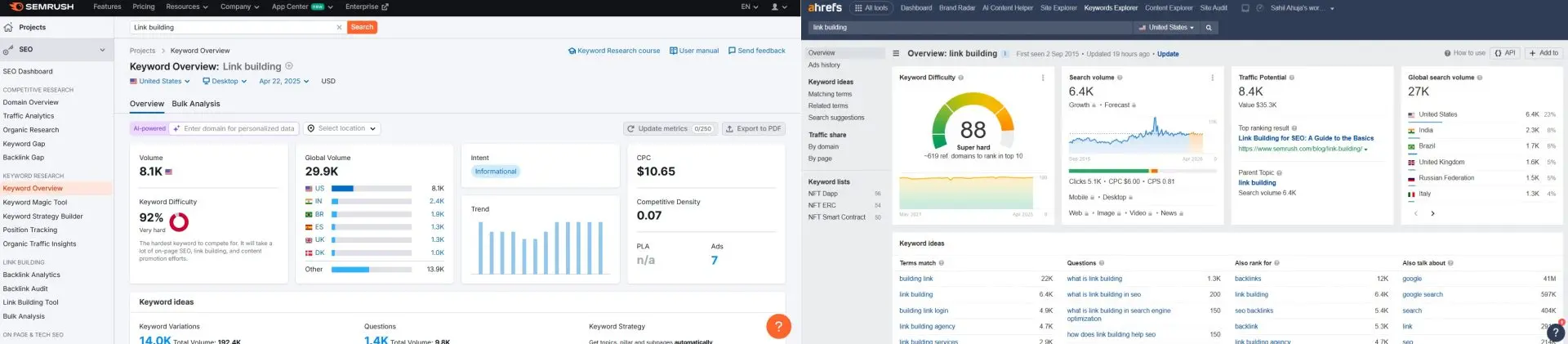This screenshot has width=1568, height=344.
Task: Click the Export to PDF button
Action: click(753, 129)
